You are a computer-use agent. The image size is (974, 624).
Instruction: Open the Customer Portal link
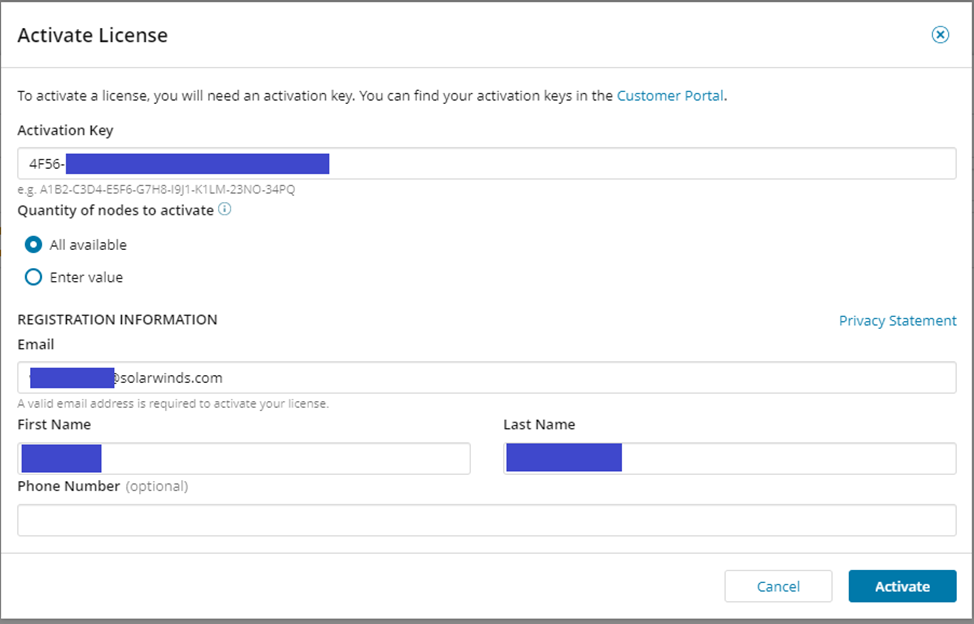tap(670, 95)
